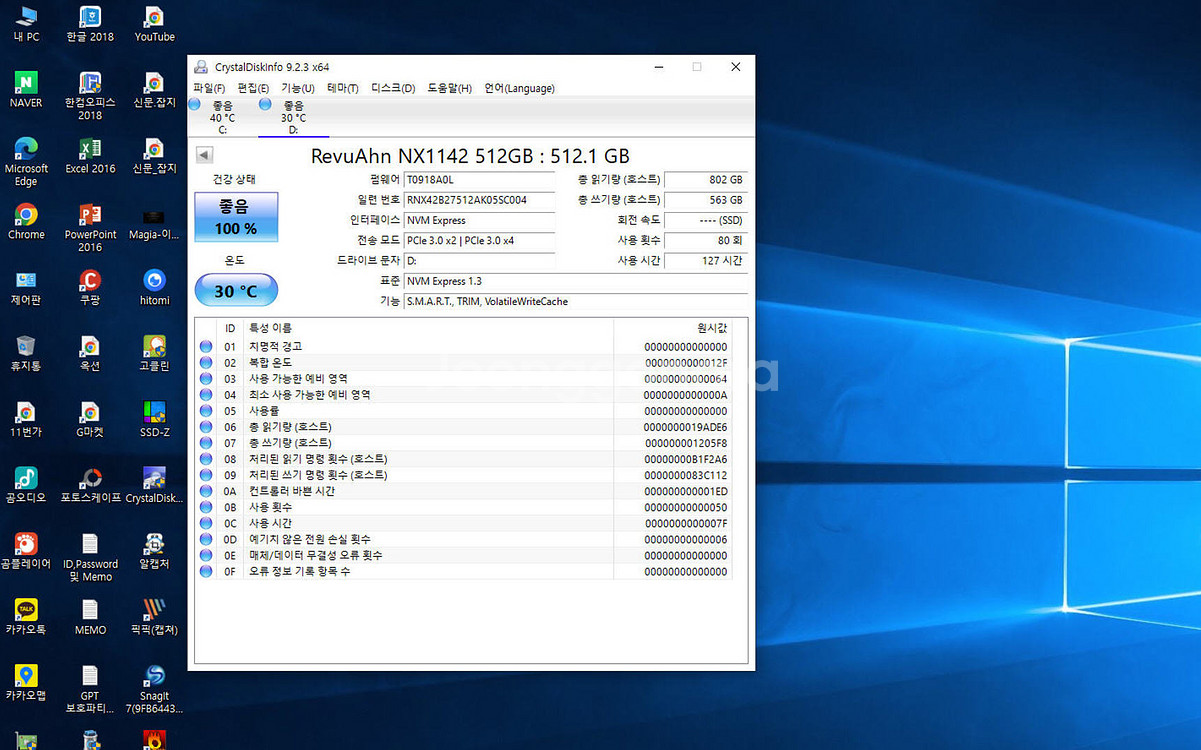
Task: Open the 카카오맵 desktop shortcut
Action: coord(27,683)
